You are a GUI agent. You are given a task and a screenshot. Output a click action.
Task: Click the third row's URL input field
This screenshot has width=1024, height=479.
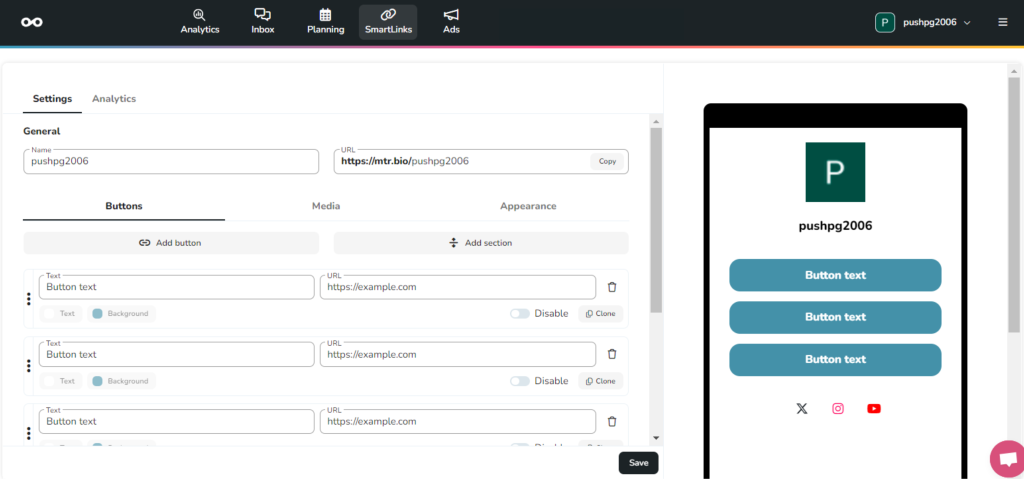click(458, 422)
